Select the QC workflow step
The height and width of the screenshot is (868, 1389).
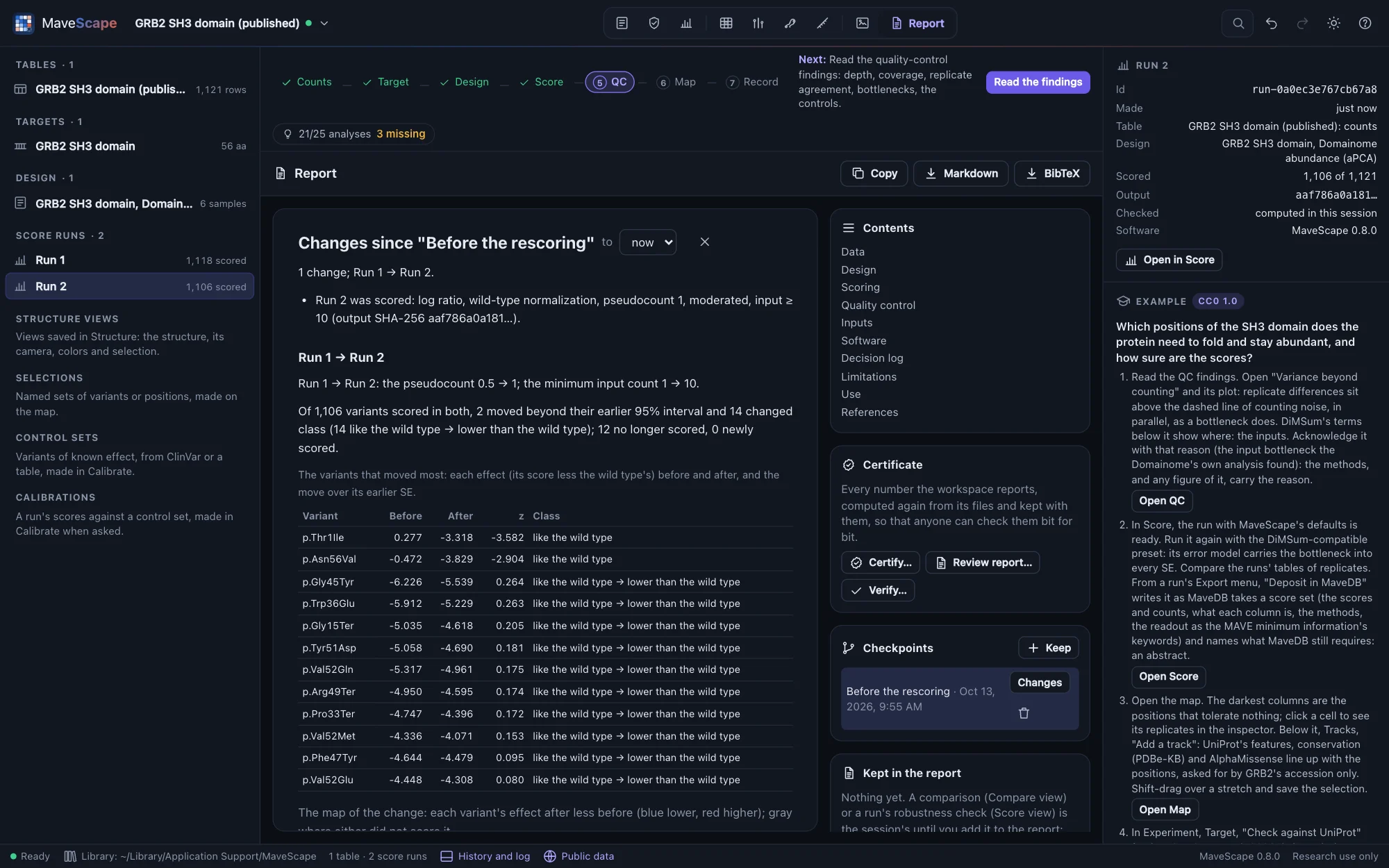coord(610,82)
